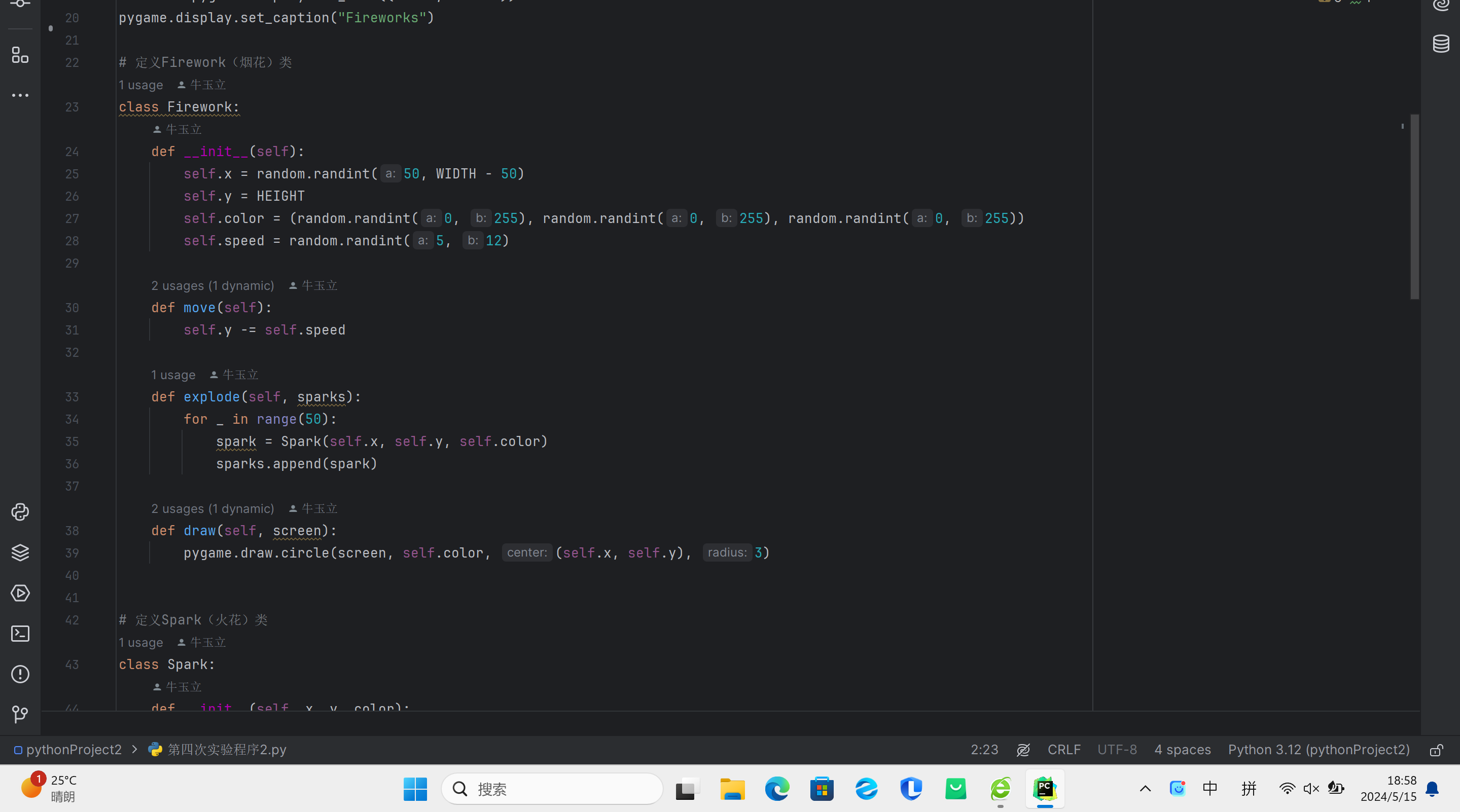Image resolution: width=1460 pixels, height=812 pixels.
Task: Click the taskbar search box
Action: click(551, 789)
